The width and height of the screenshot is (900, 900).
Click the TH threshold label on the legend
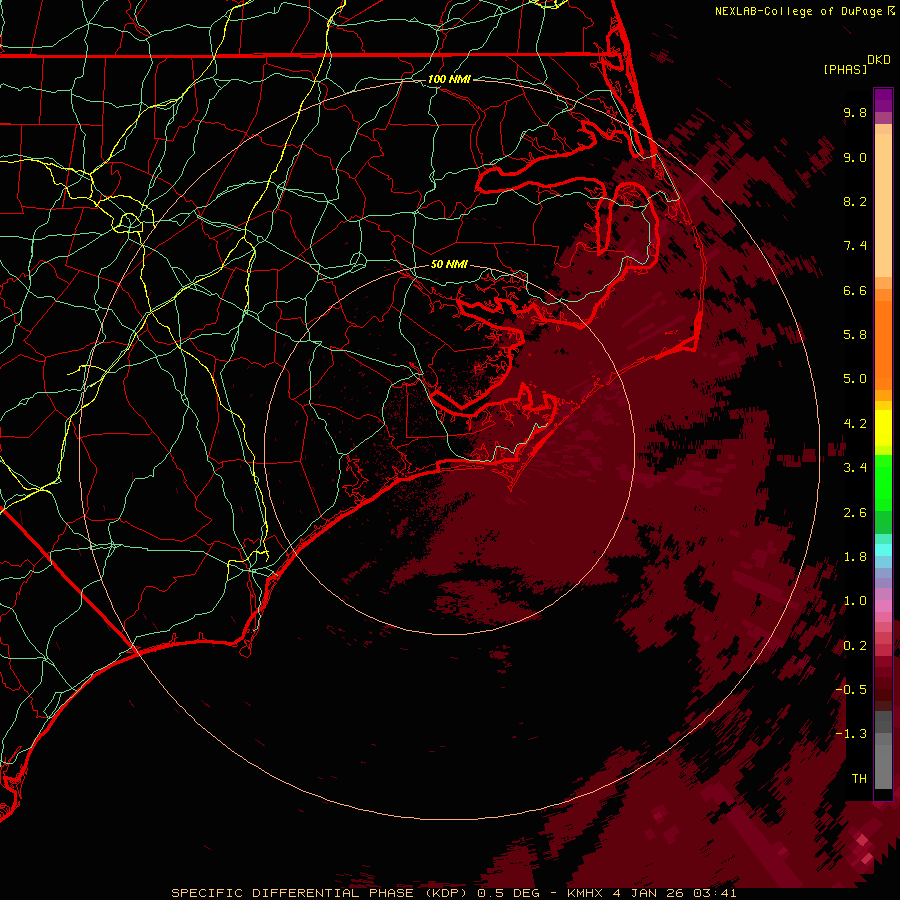(859, 779)
